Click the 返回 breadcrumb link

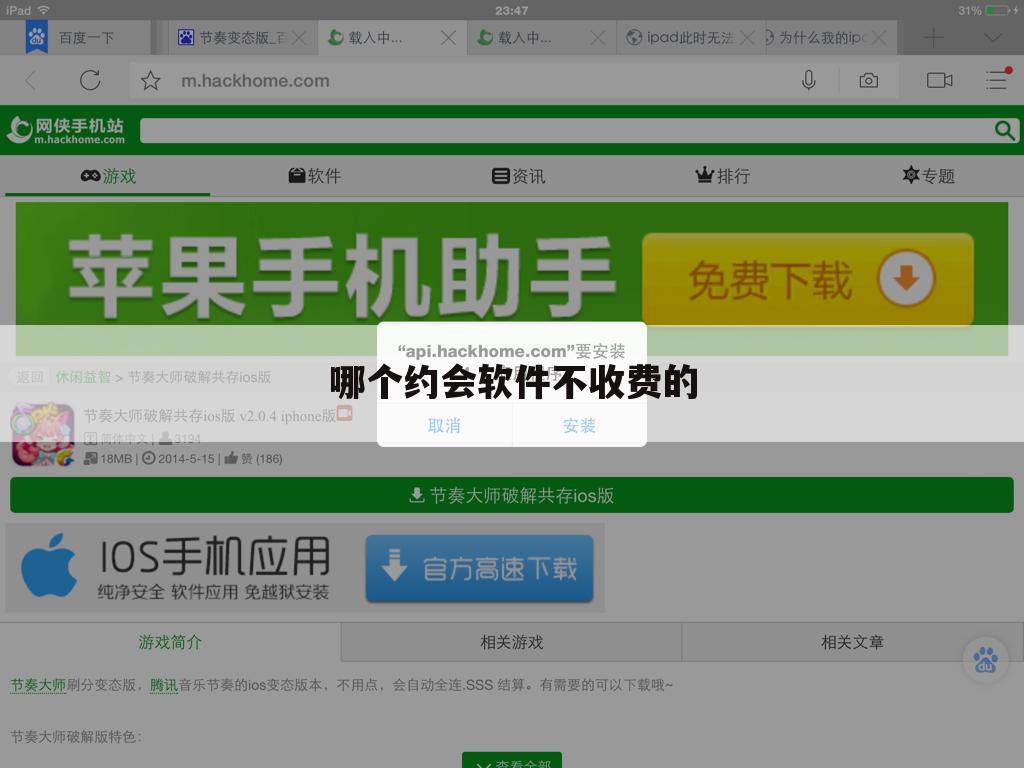[29, 377]
